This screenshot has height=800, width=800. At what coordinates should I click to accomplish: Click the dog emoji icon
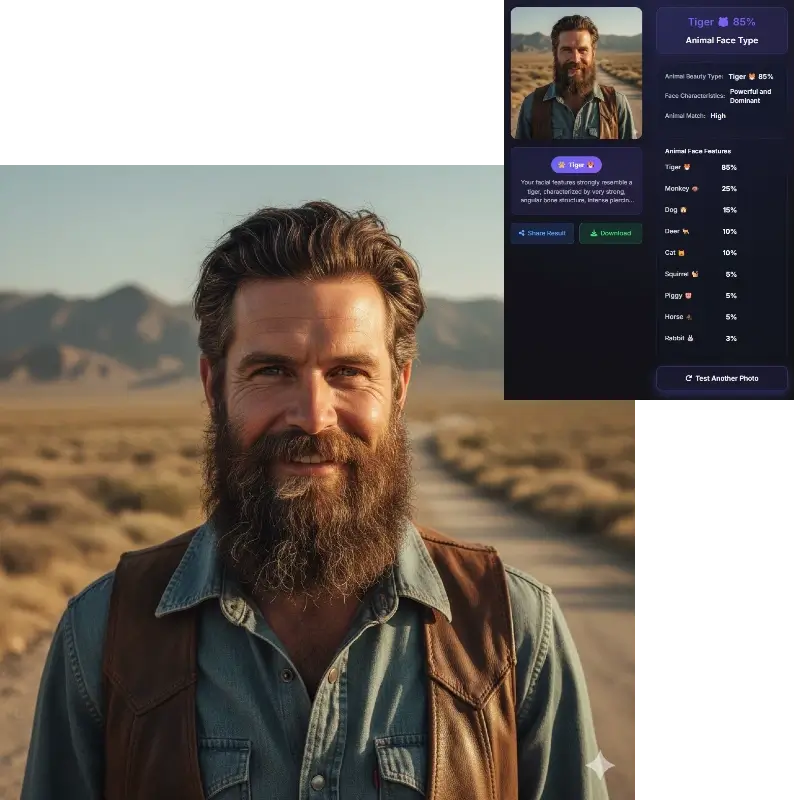click(x=683, y=210)
